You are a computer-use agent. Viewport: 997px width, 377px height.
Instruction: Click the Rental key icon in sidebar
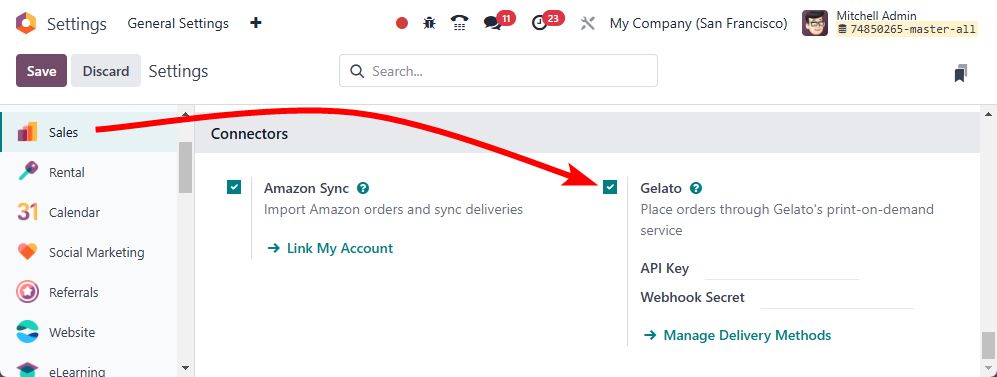pos(27,172)
